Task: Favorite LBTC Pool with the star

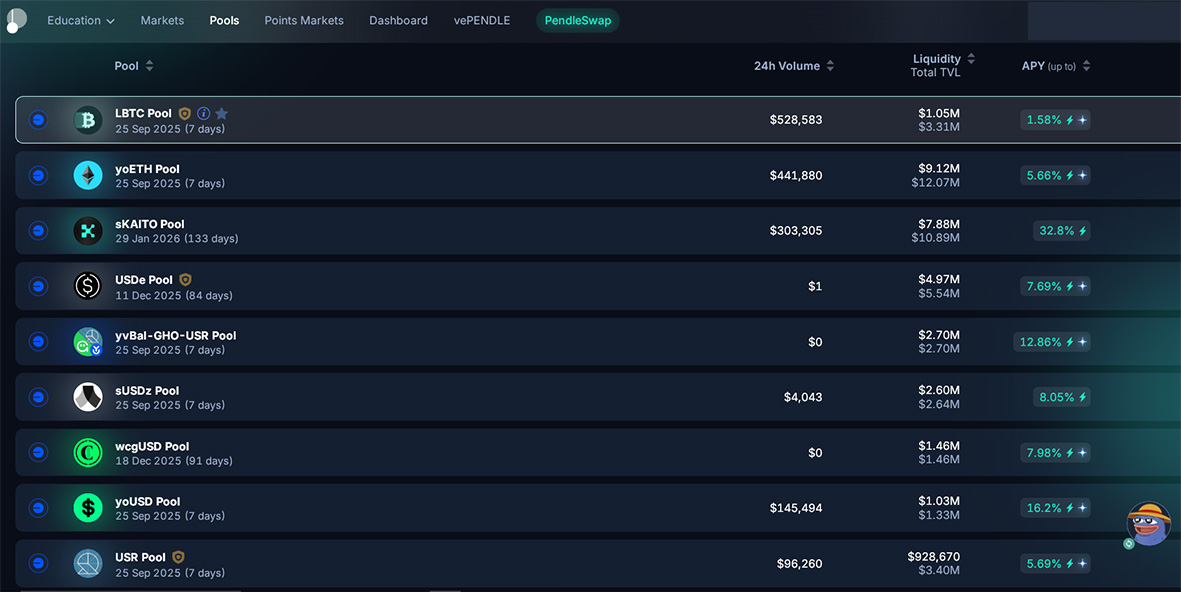Action: point(222,114)
